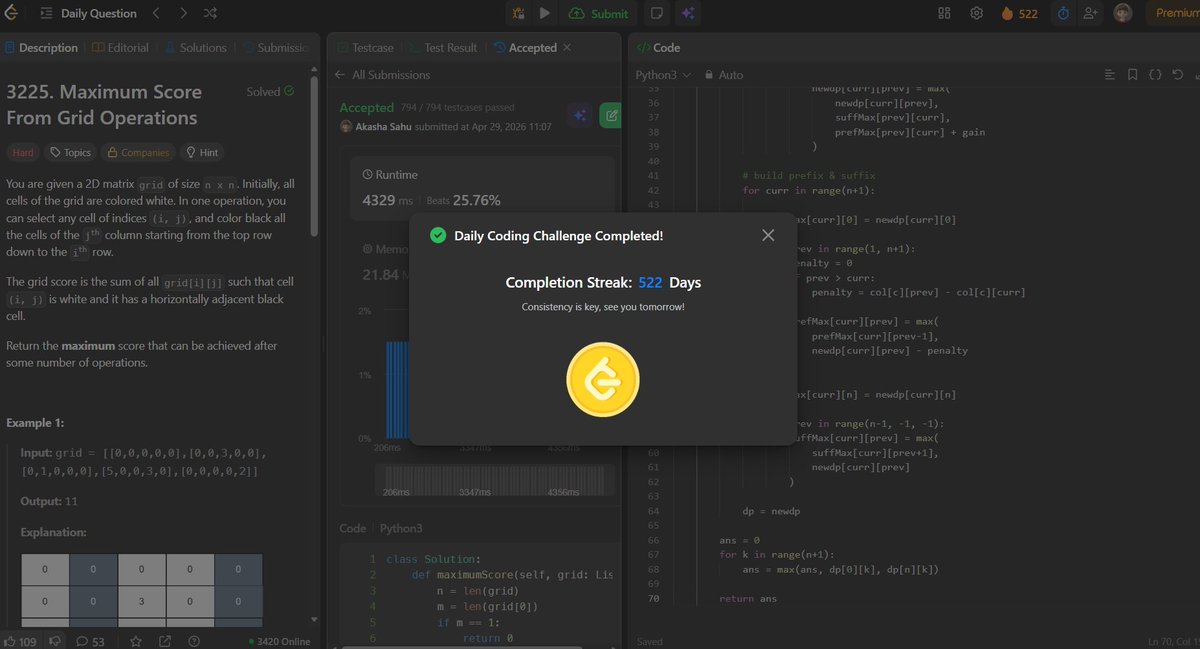This screenshot has width=1200, height=649.
Task: Click the 522 streak fire counter
Action: click(x=1019, y=13)
